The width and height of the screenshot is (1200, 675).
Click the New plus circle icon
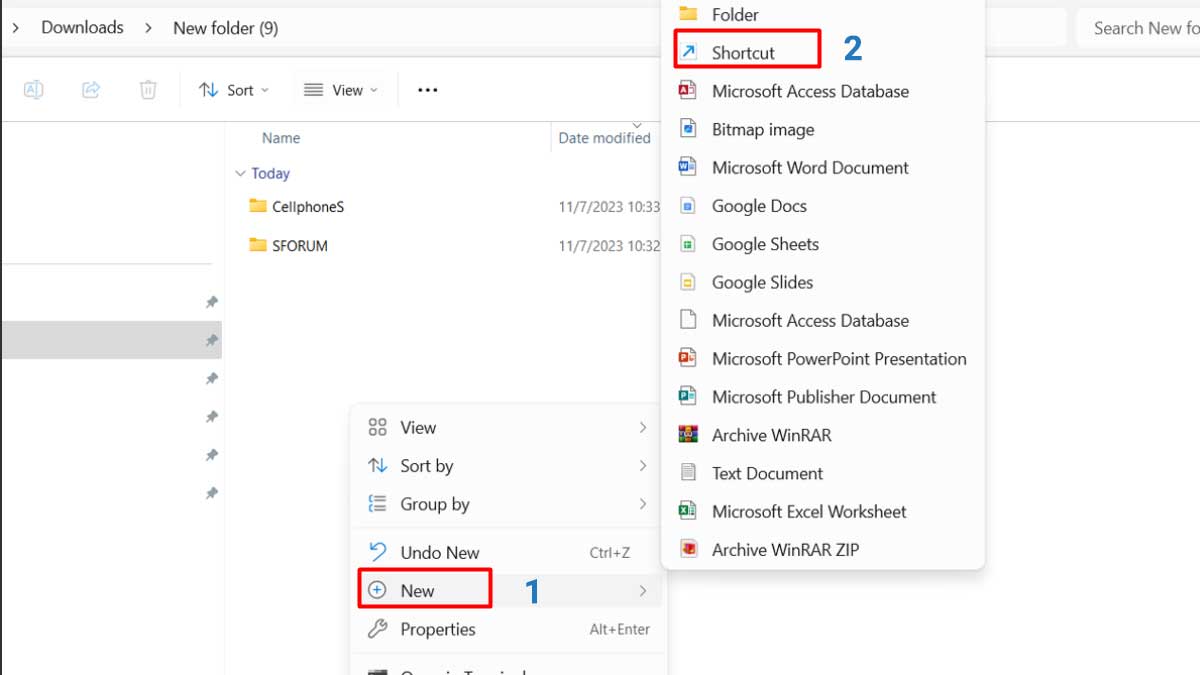click(377, 591)
